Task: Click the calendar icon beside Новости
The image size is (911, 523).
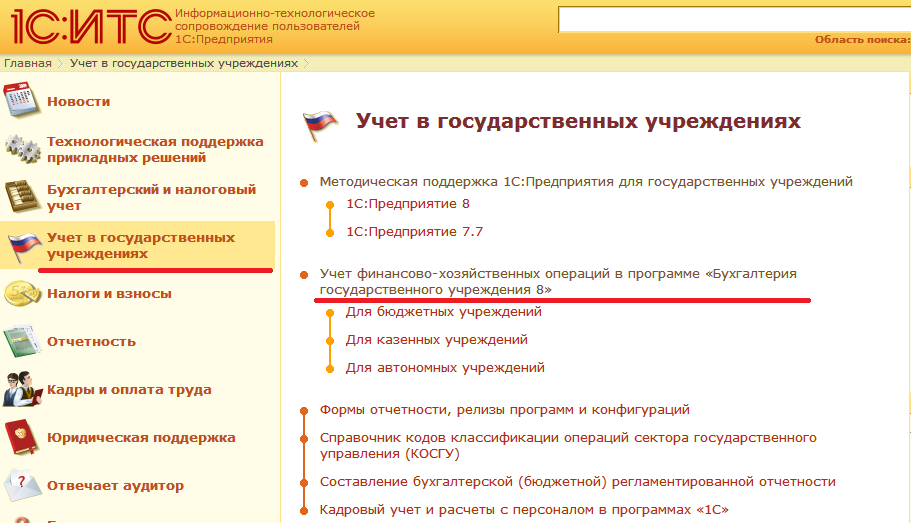Action: 21,100
